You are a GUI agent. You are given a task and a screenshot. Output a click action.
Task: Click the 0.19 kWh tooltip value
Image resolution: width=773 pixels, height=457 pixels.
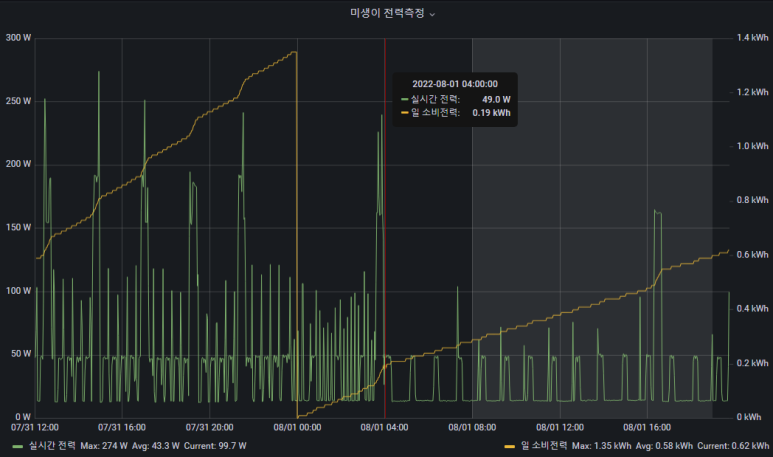tap(492, 113)
